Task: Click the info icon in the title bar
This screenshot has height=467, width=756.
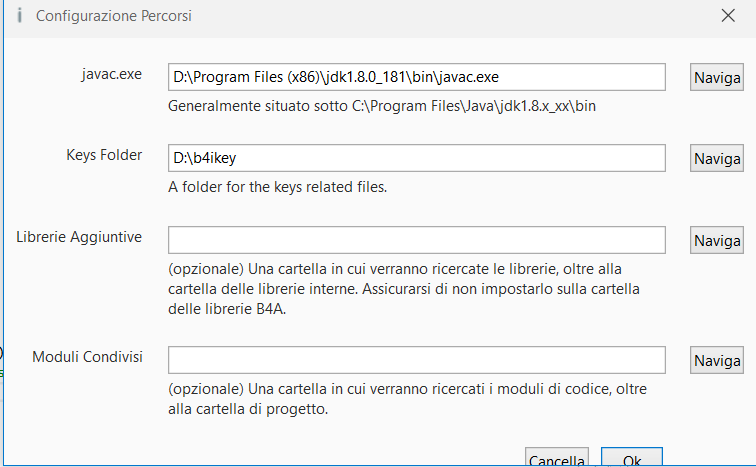Action: point(19,16)
